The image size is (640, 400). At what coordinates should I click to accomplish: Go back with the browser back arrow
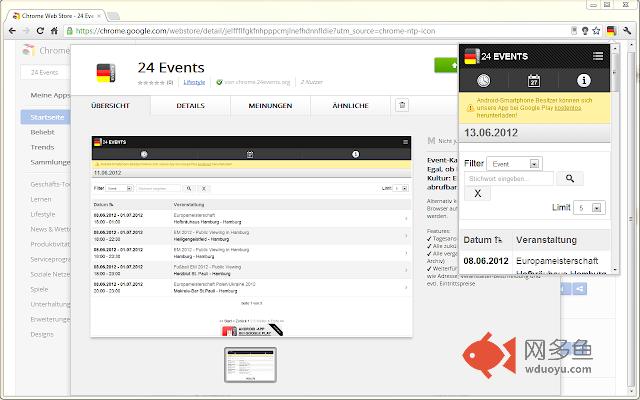[12, 31]
